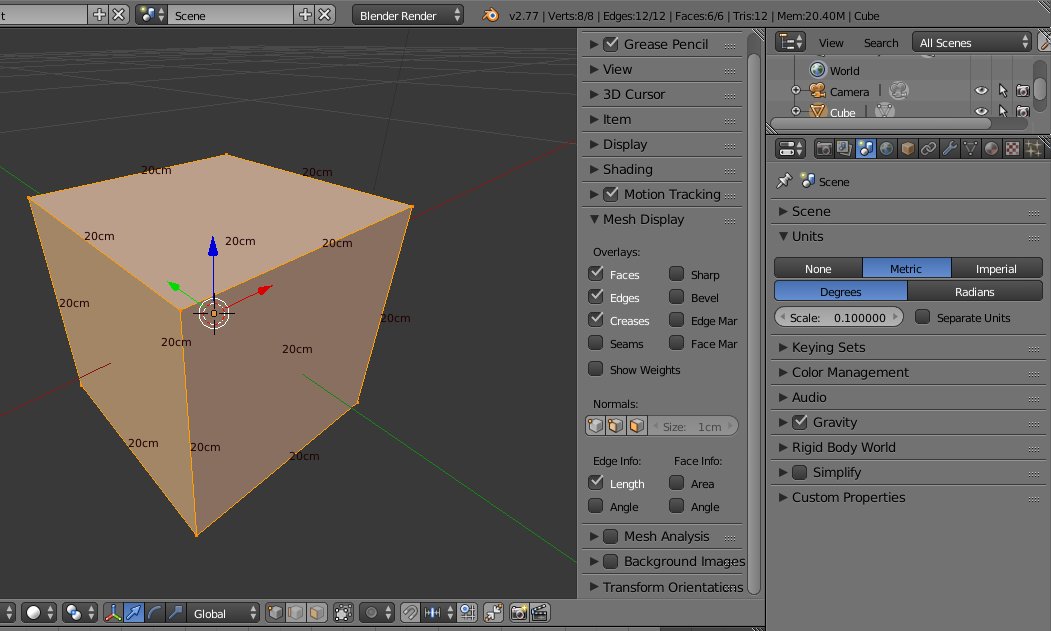Select face select mode in the header
The image size is (1051, 631).
[x=316, y=613]
